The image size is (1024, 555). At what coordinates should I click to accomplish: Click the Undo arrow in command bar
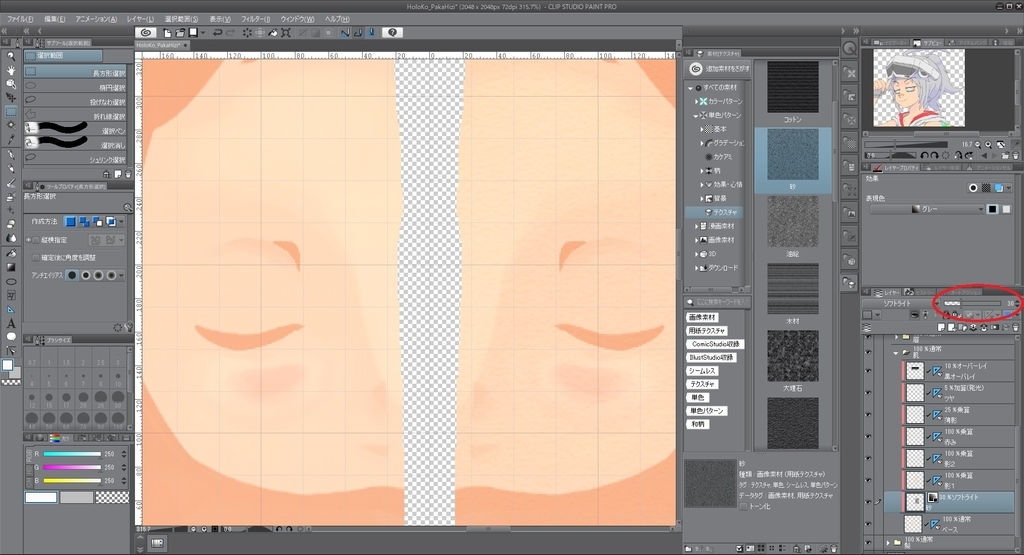tap(217, 33)
